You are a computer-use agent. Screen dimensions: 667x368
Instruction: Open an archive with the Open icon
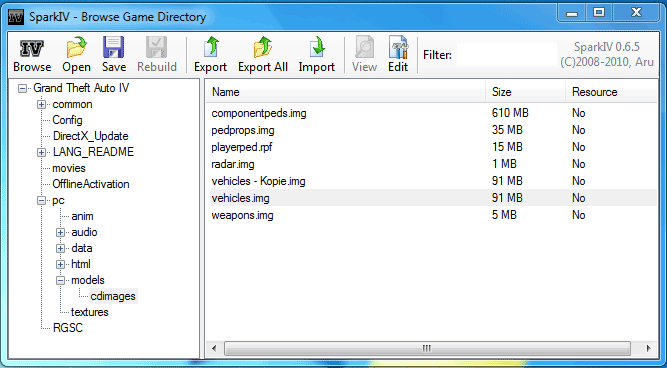tap(76, 47)
